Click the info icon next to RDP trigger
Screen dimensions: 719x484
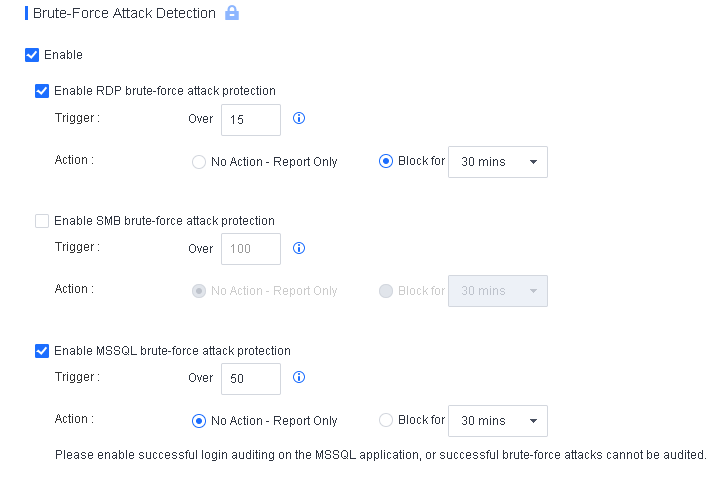pos(298,118)
